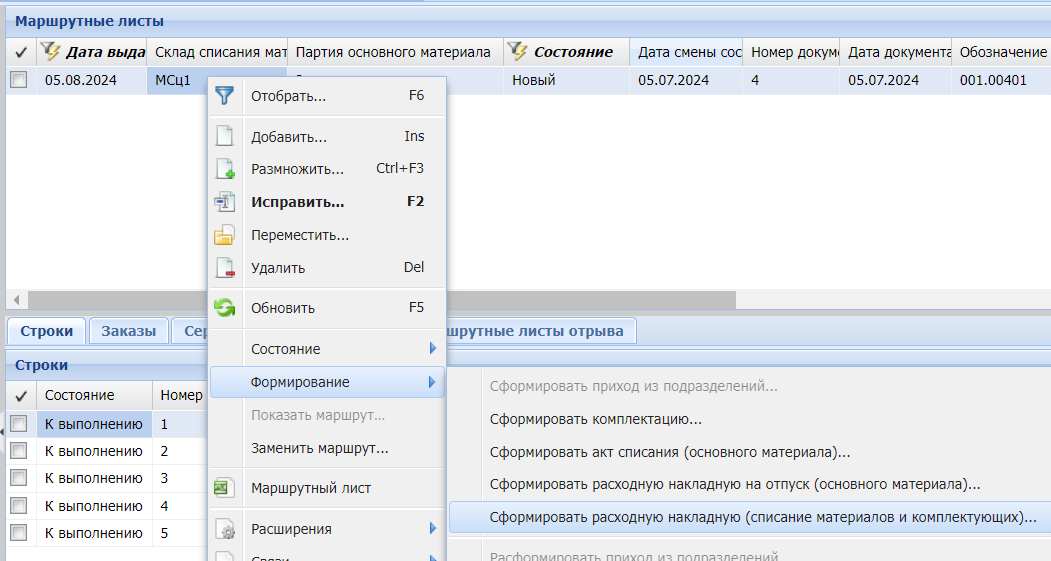Expand the Расширения submenu arrow

tap(432, 529)
